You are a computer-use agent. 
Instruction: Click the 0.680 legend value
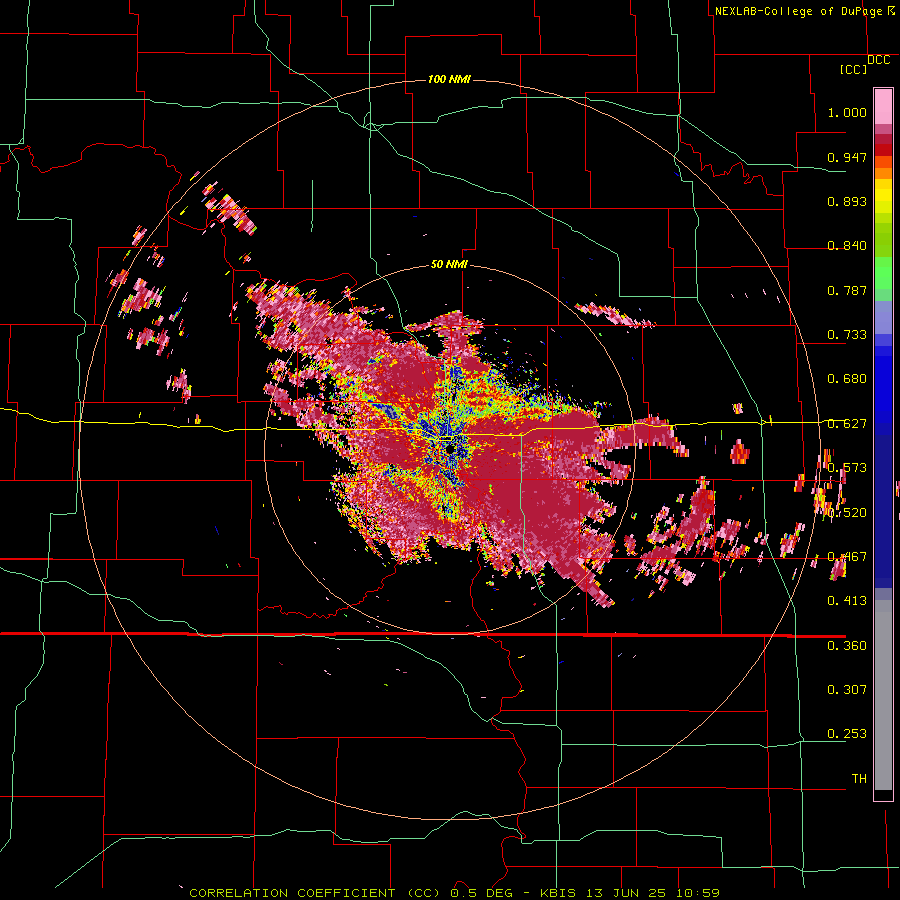pyautogui.click(x=847, y=379)
